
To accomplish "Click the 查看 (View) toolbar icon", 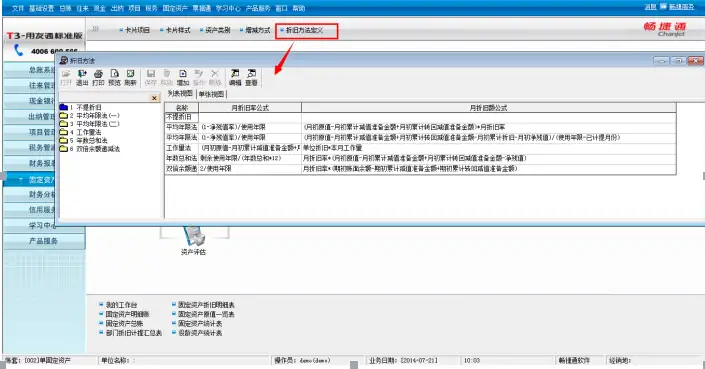I will point(251,78).
